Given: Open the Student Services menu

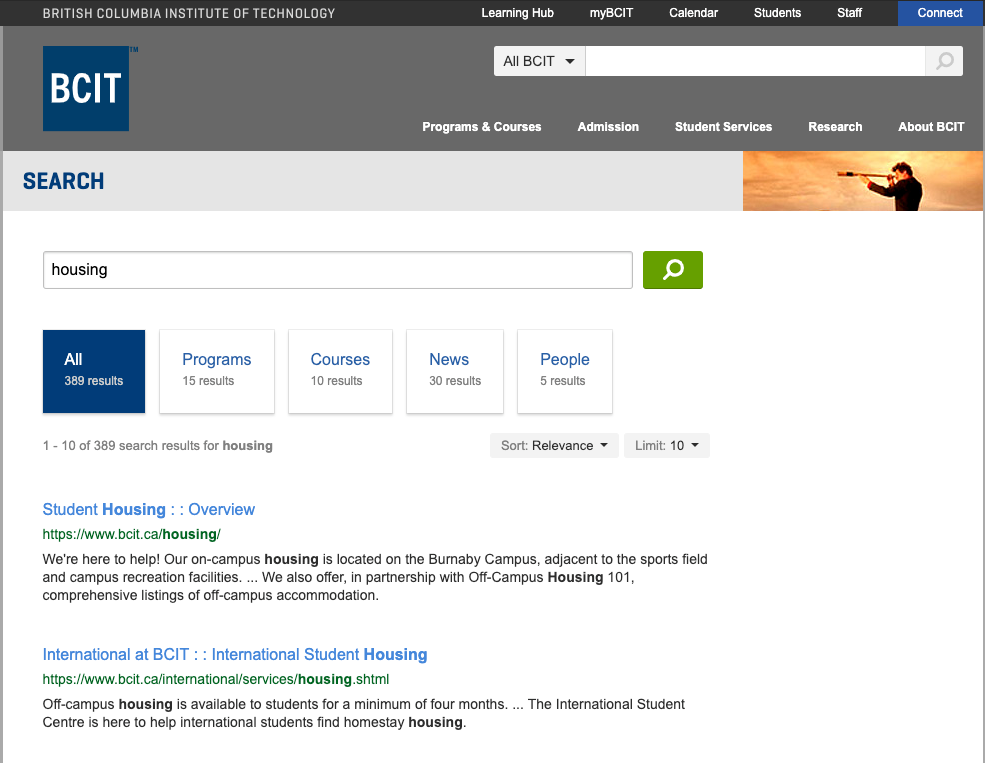Looking at the screenshot, I should (723, 126).
